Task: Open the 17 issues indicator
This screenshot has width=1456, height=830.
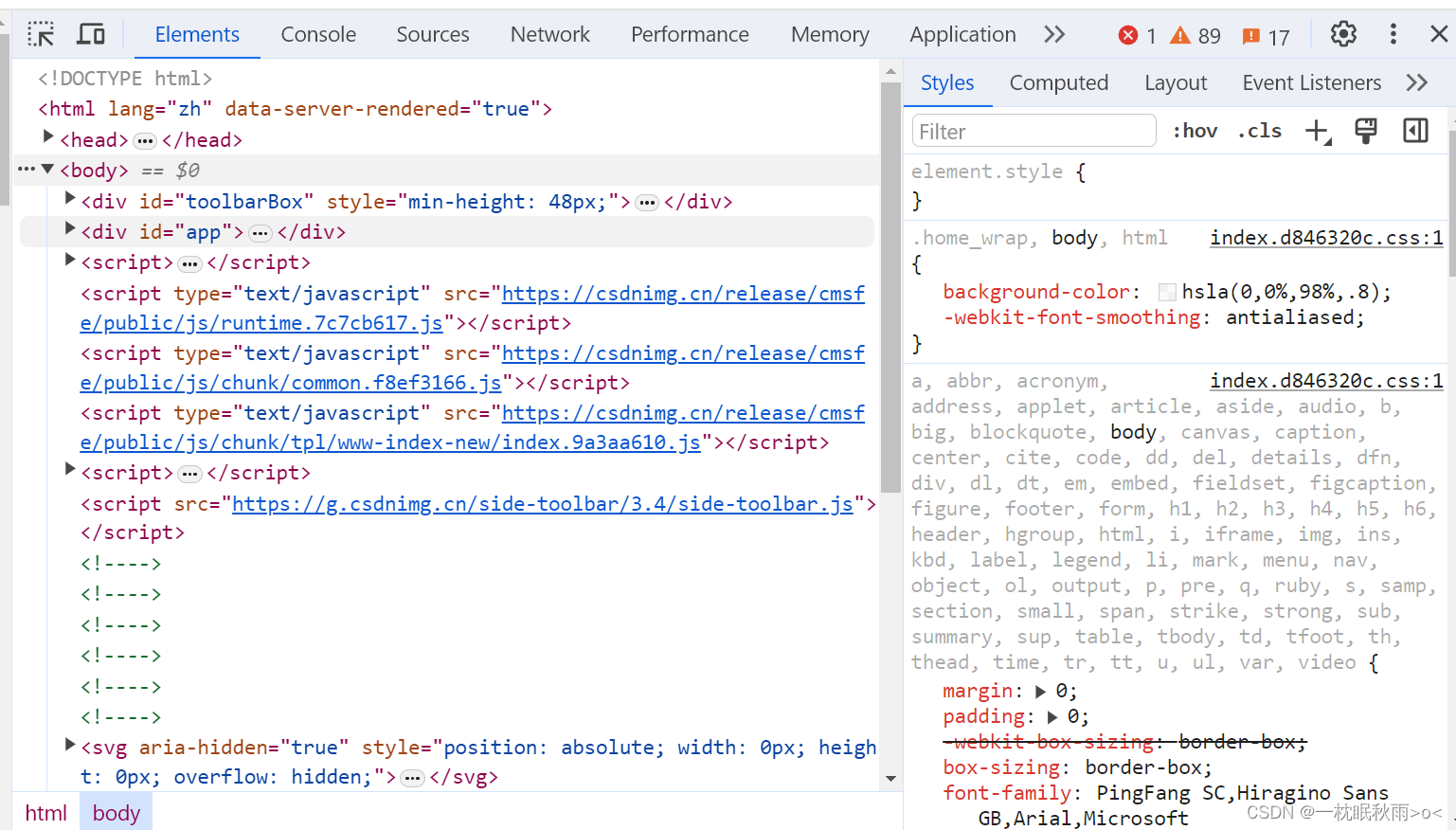Action: point(1266,36)
